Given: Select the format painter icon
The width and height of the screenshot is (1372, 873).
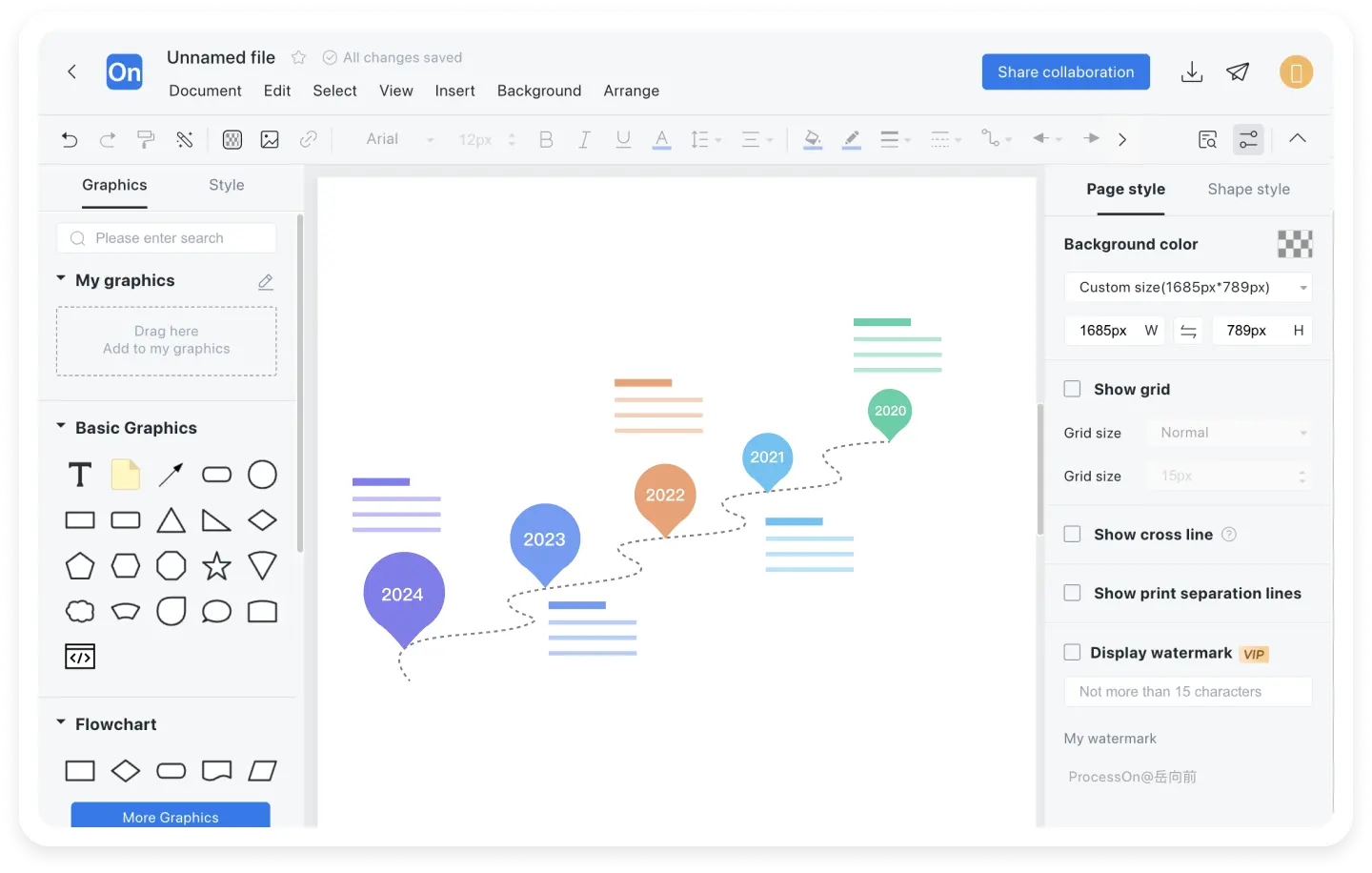Looking at the screenshot, I should coord(146,140).
